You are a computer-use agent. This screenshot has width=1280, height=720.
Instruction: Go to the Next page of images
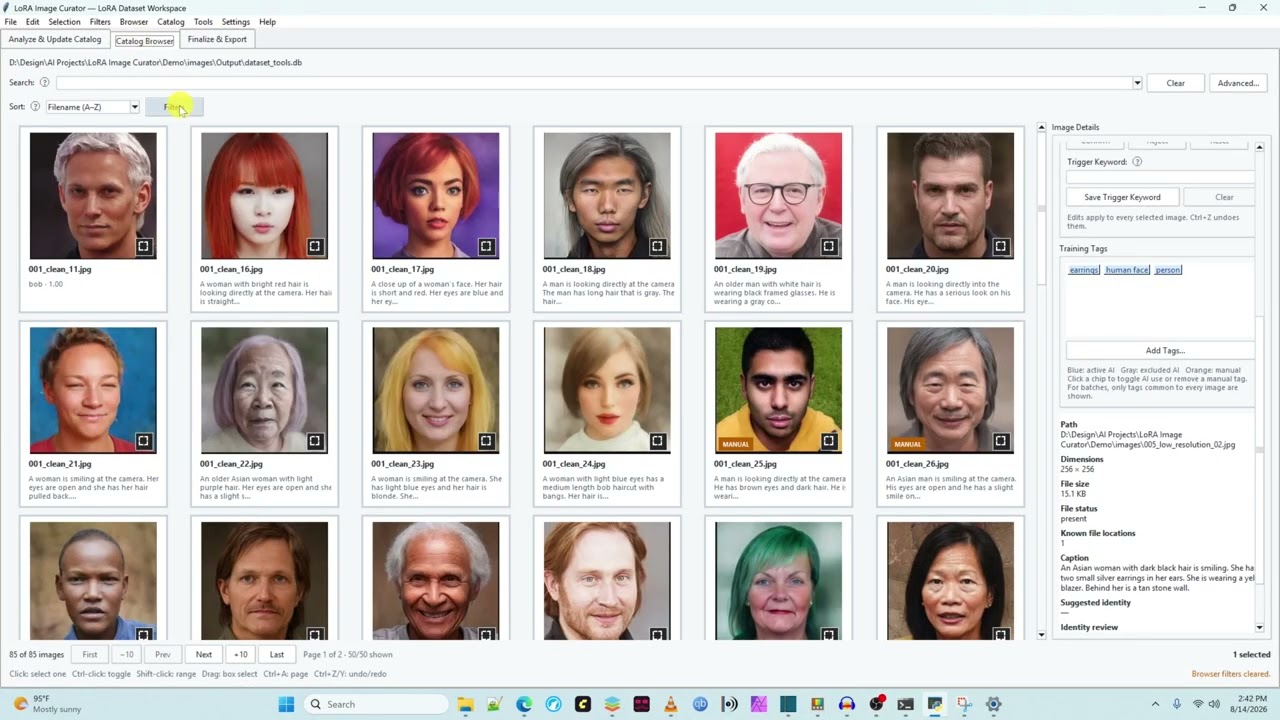pyautogui.click(x=204, y=655)
